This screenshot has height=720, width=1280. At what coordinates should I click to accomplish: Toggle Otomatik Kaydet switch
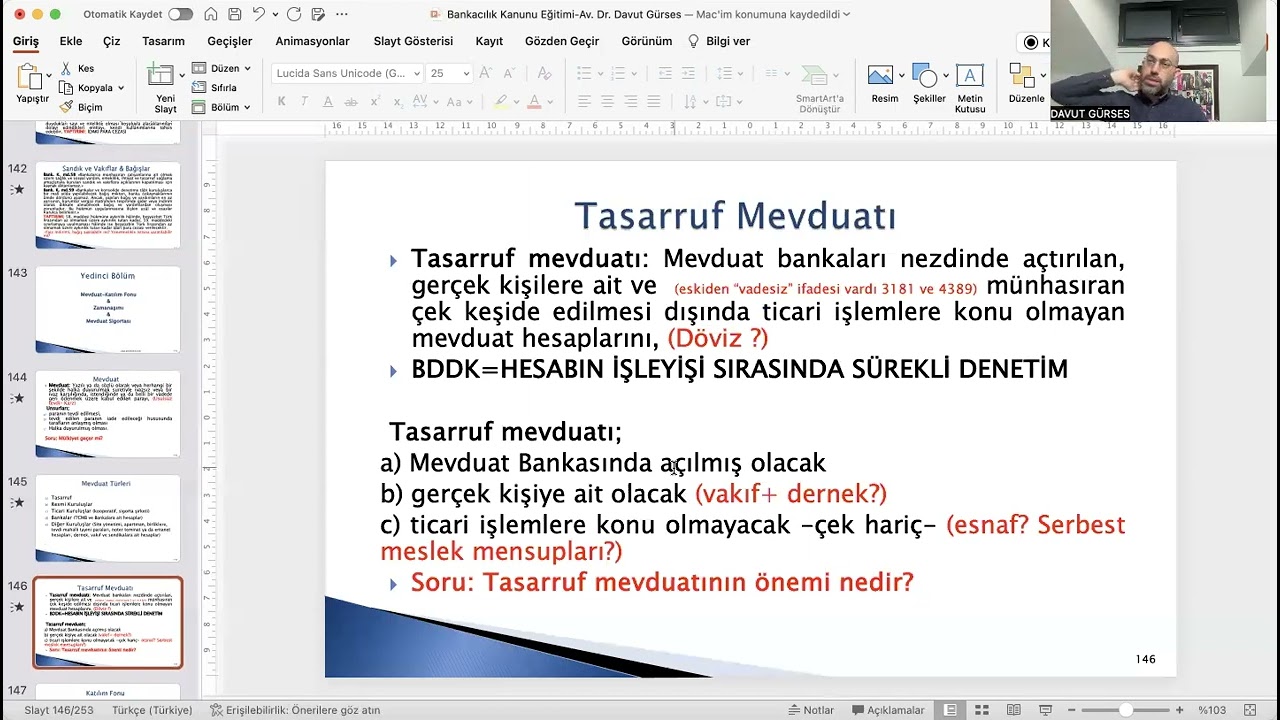[180, 14]
